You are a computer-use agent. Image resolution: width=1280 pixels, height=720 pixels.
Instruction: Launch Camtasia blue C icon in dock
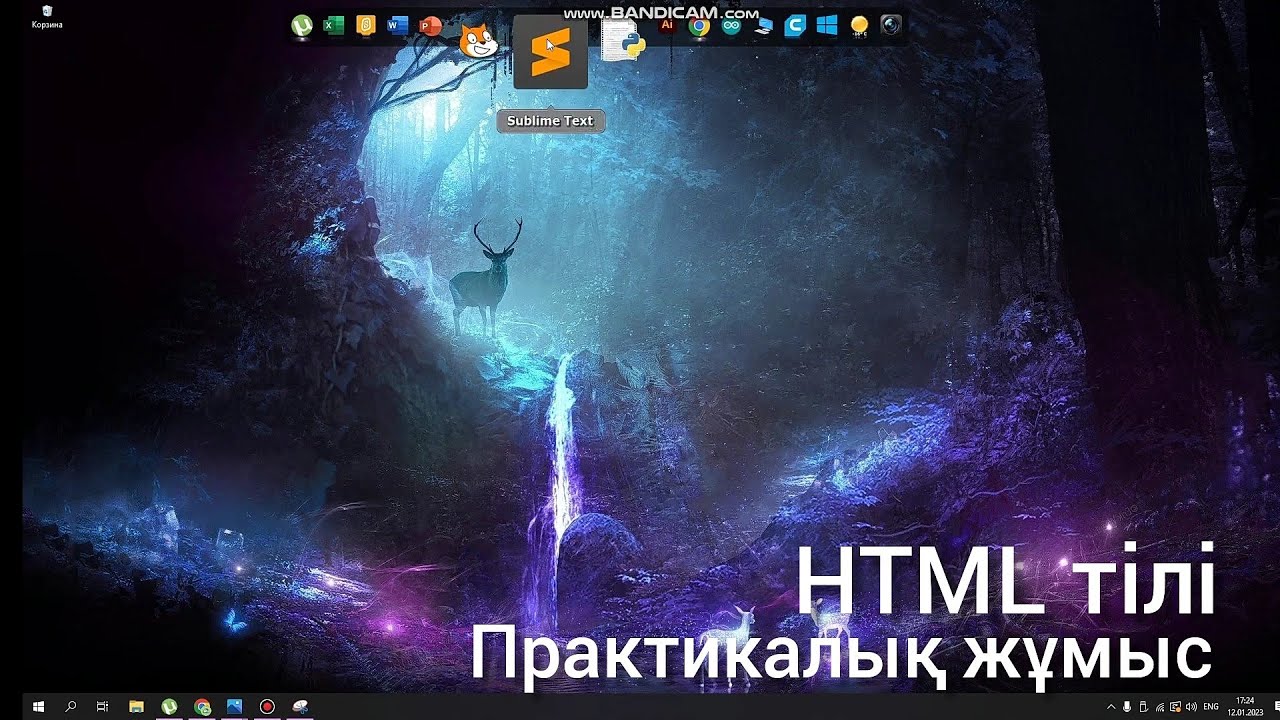[795, 26]
